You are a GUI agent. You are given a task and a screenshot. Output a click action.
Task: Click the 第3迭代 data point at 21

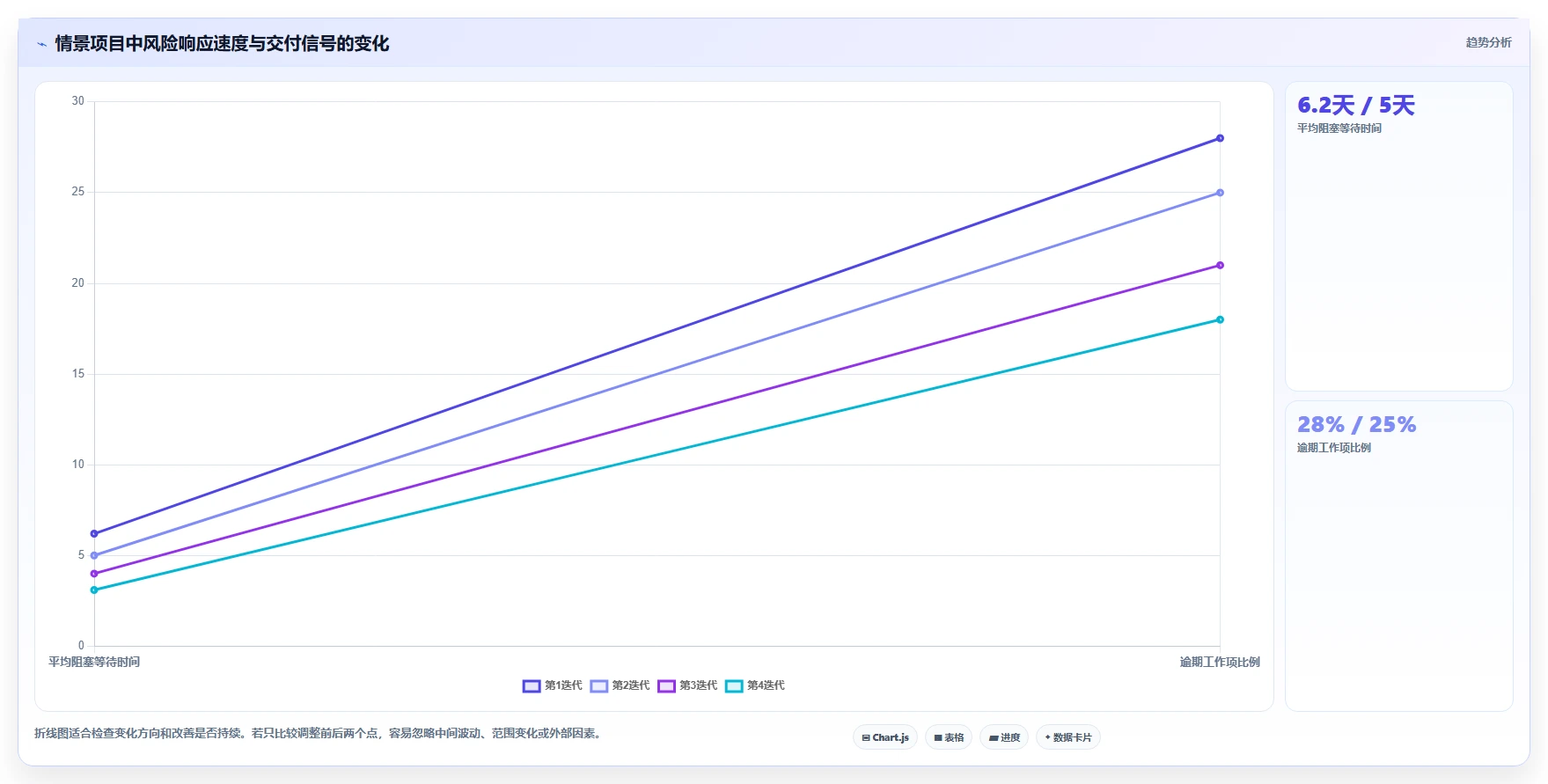pos(1220,265)
